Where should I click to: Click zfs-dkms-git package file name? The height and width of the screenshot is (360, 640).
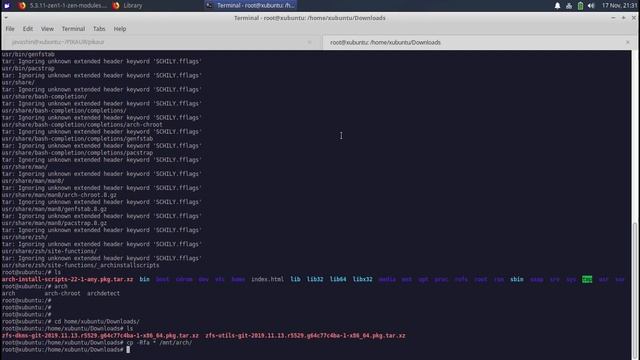coord(100,336)
